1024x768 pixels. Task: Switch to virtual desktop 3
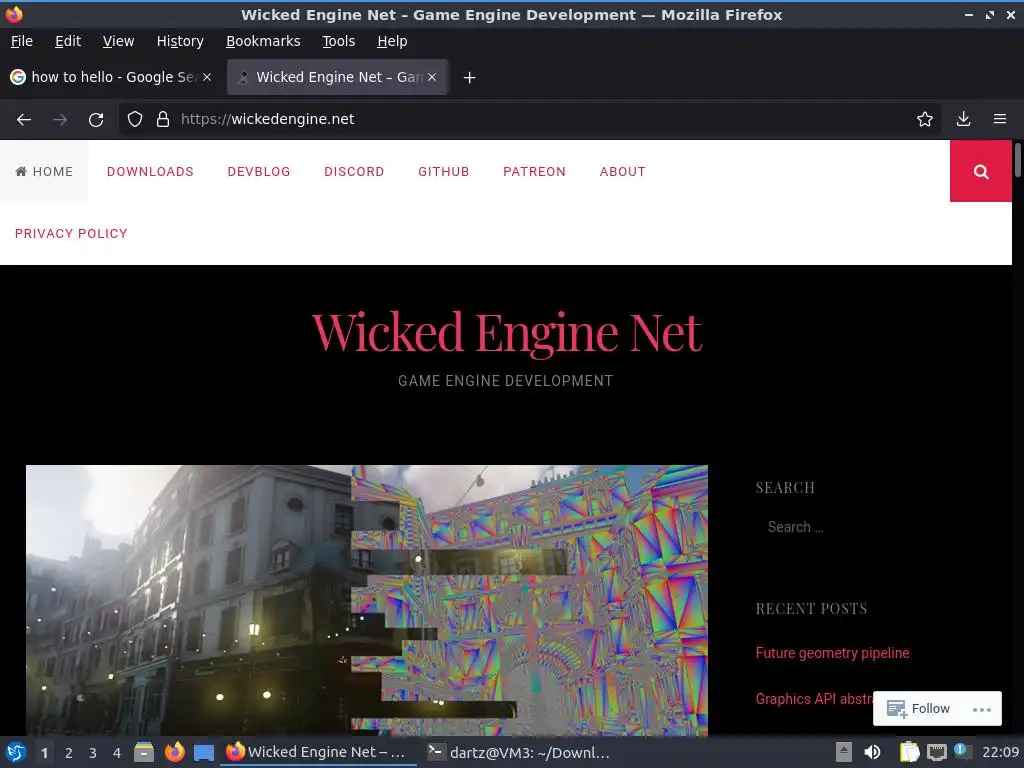point(93,753)
